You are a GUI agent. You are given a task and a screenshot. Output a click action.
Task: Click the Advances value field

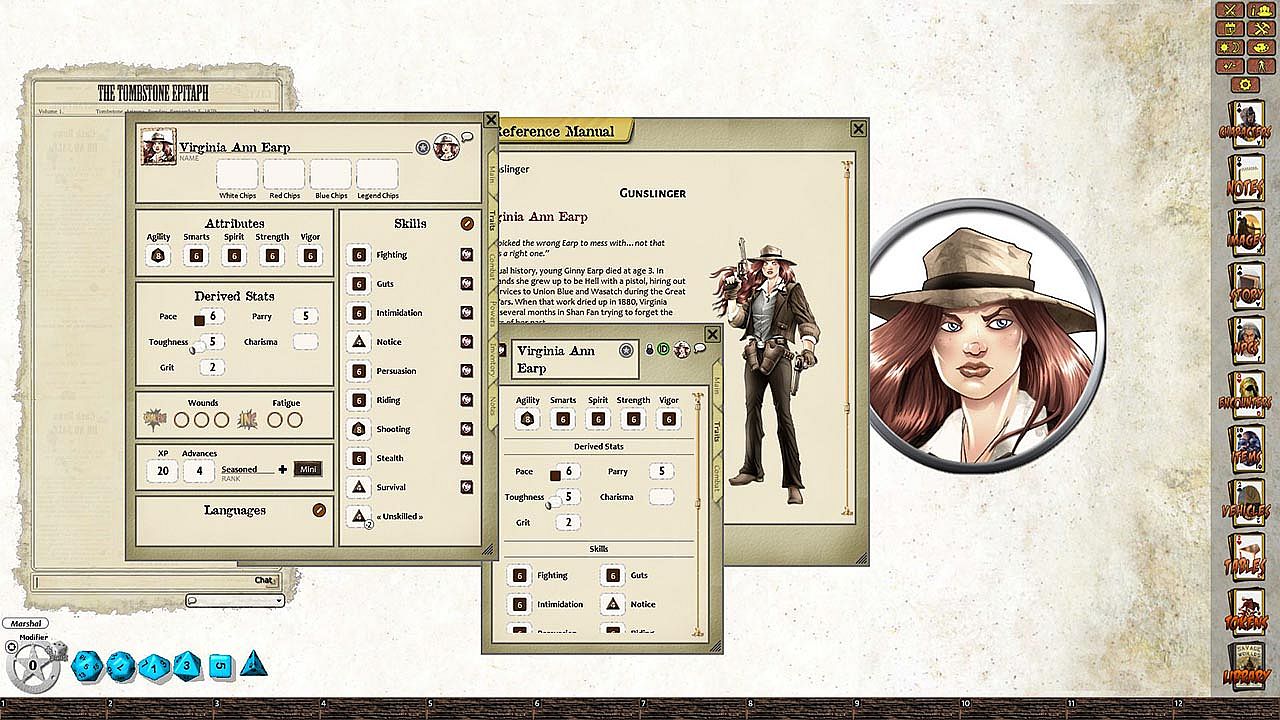click(x=200, y=471)
